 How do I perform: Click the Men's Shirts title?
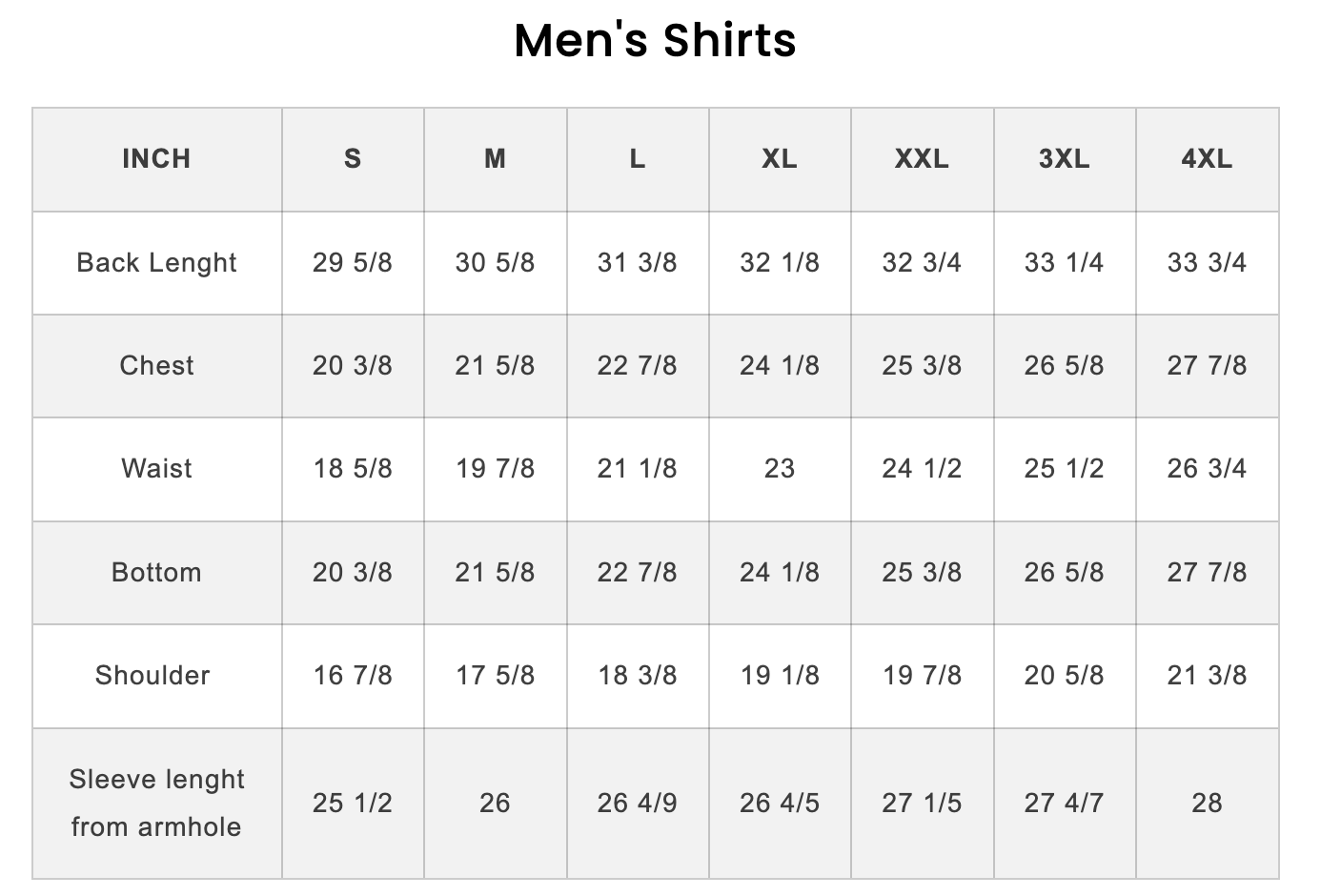(655, 41)
